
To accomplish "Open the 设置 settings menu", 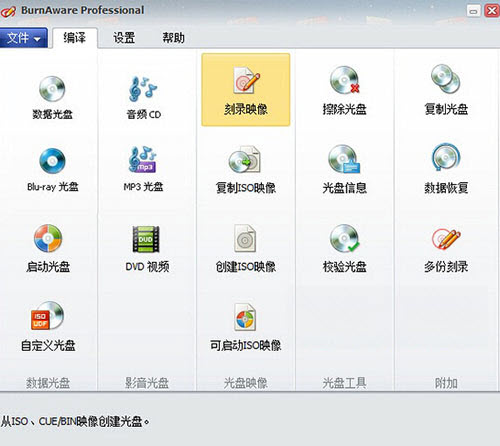I will 124,38.
